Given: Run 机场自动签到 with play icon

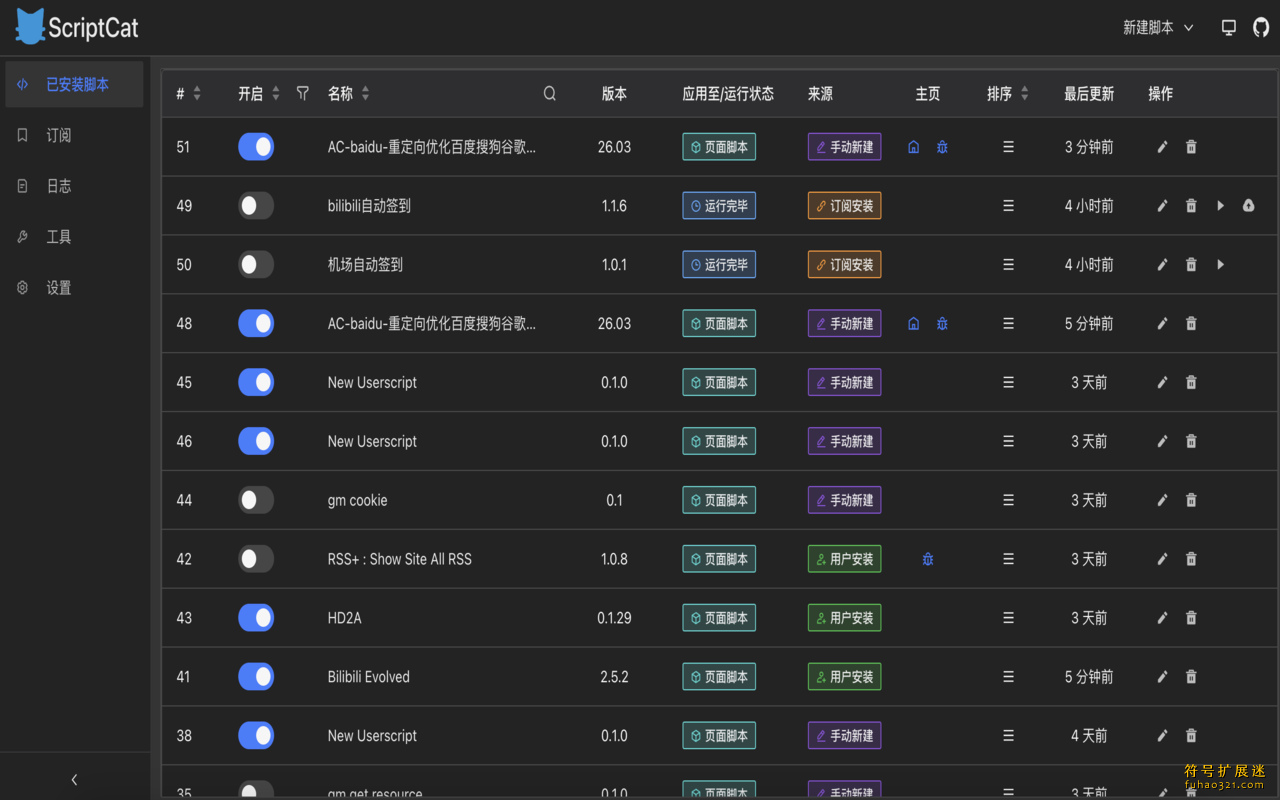Looking at the screenshot, I should coord(1220,265).
